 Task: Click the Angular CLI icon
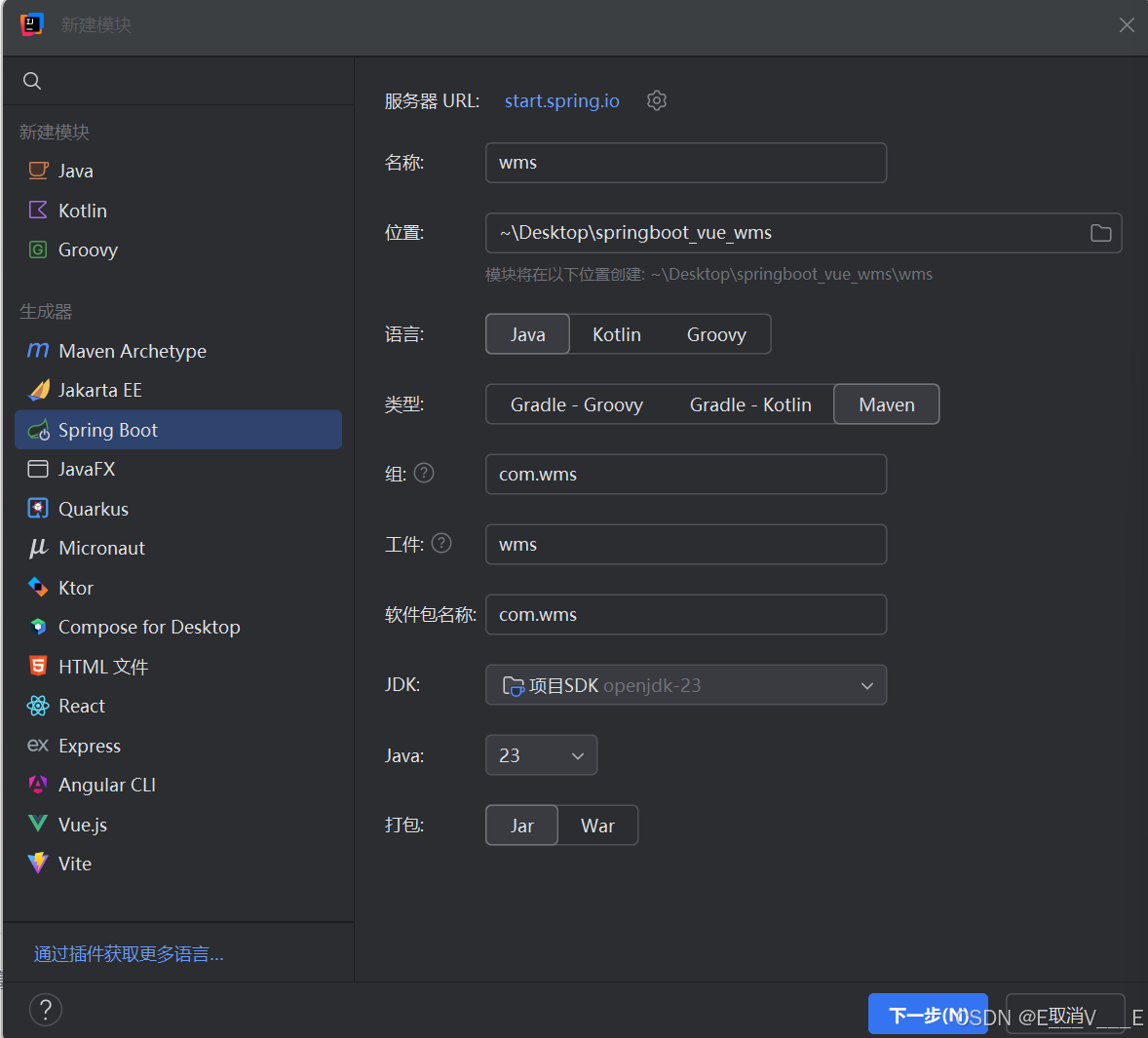38,785
